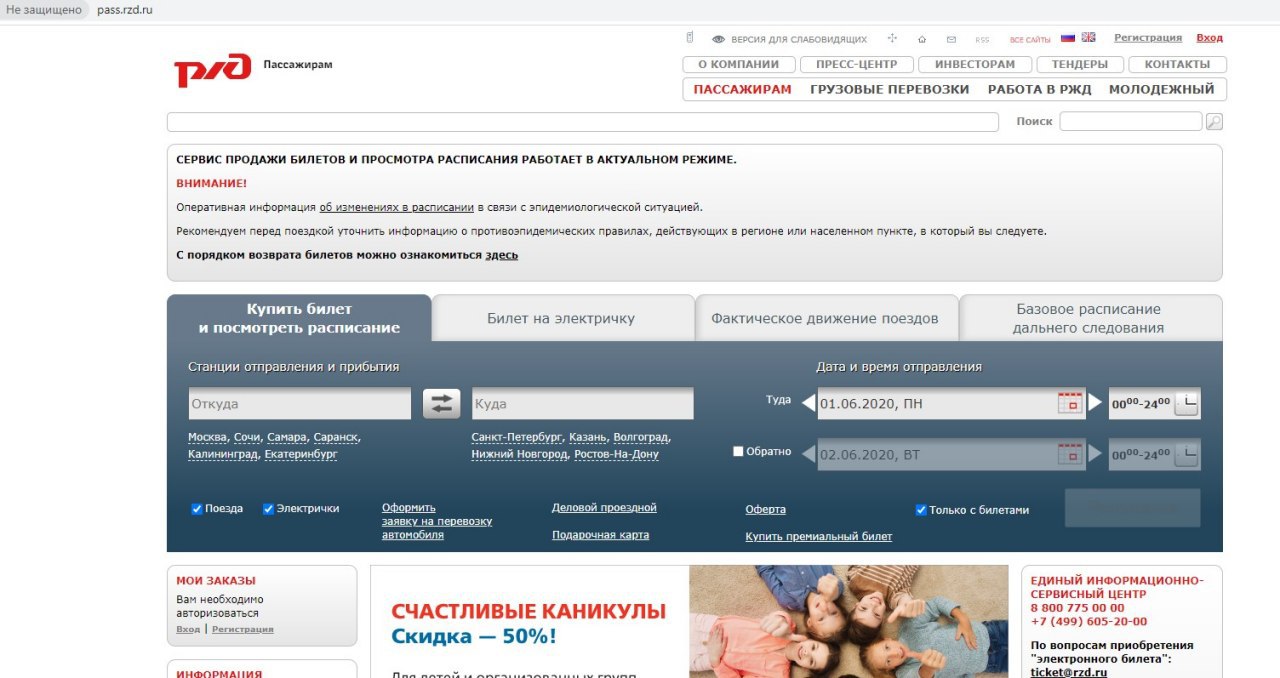Open МОЛОДЕЖНЫЙ menu section

tap(1161, 89)
